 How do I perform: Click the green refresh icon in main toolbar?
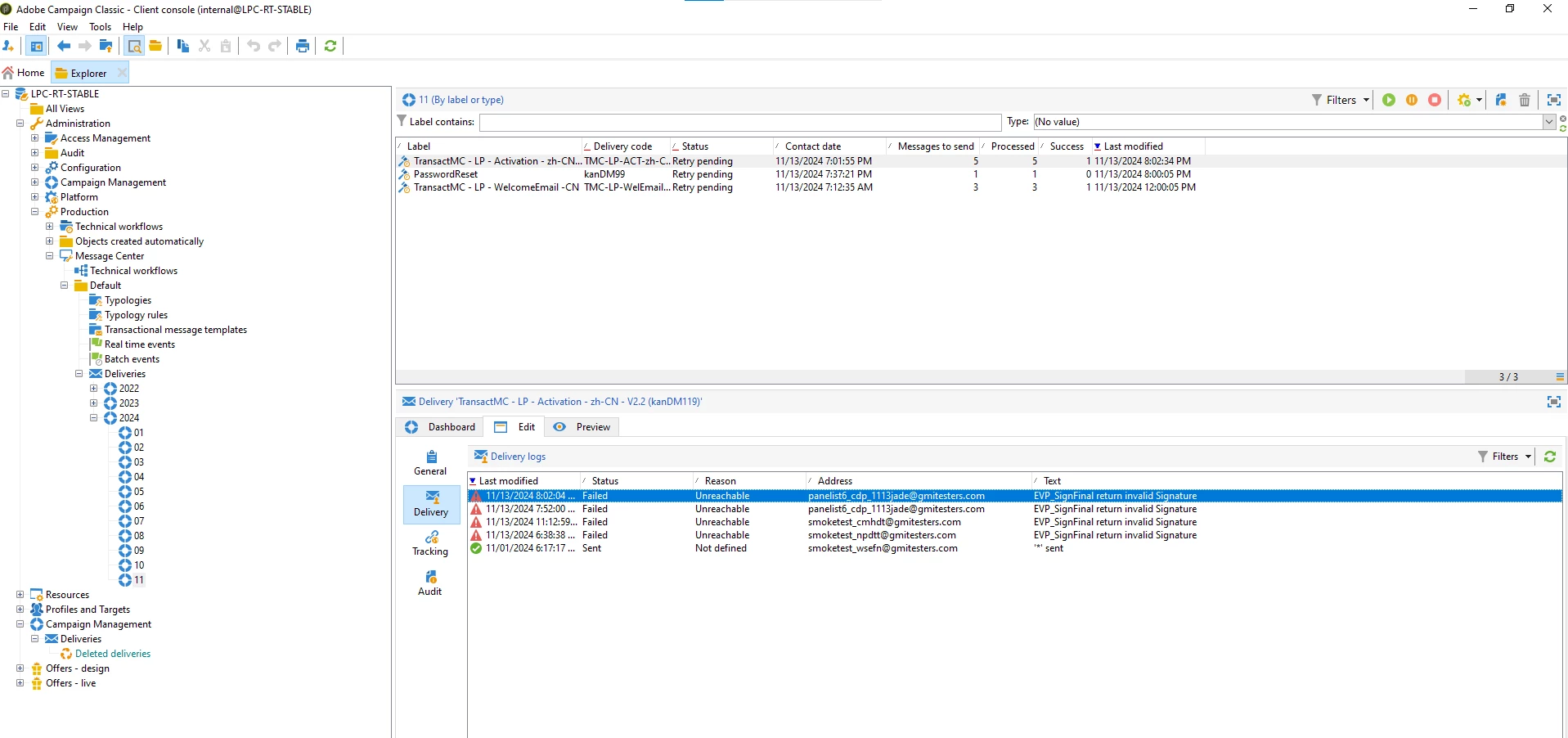tap(330, 46)
